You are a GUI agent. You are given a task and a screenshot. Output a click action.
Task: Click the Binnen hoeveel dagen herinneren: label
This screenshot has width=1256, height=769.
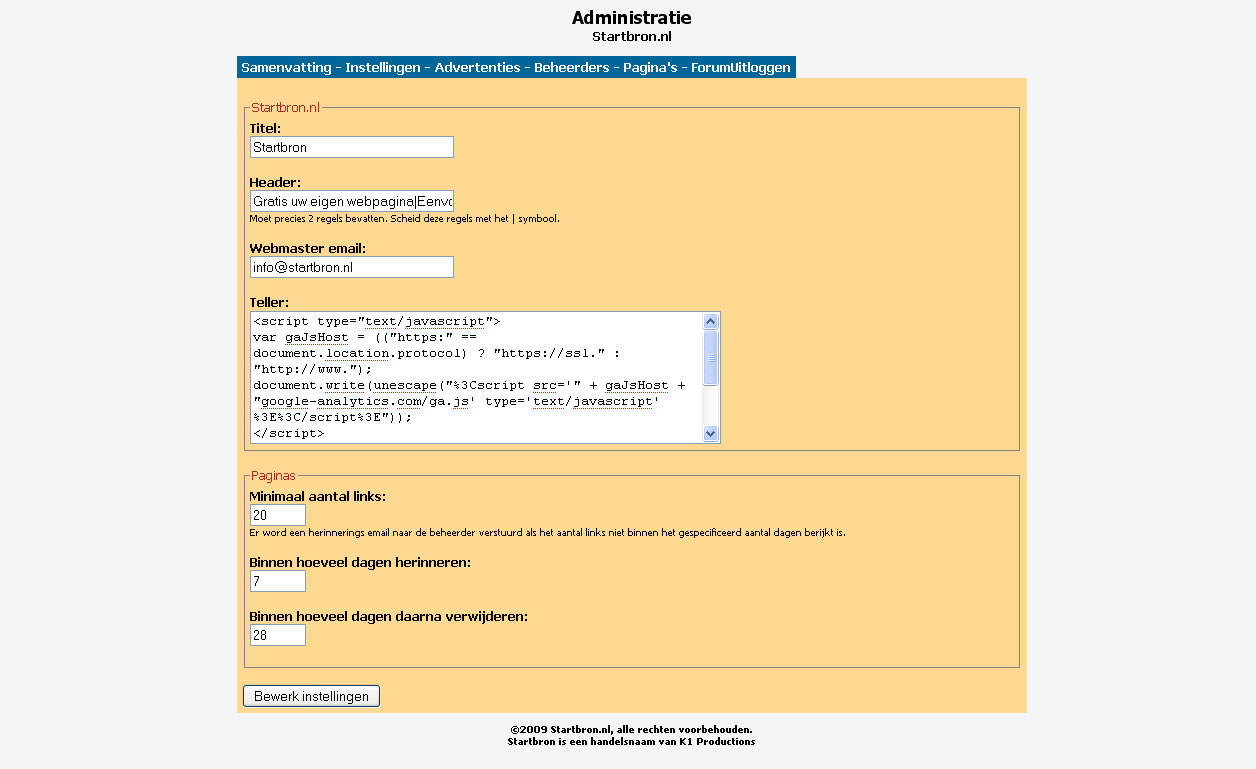tap(360, 562)
